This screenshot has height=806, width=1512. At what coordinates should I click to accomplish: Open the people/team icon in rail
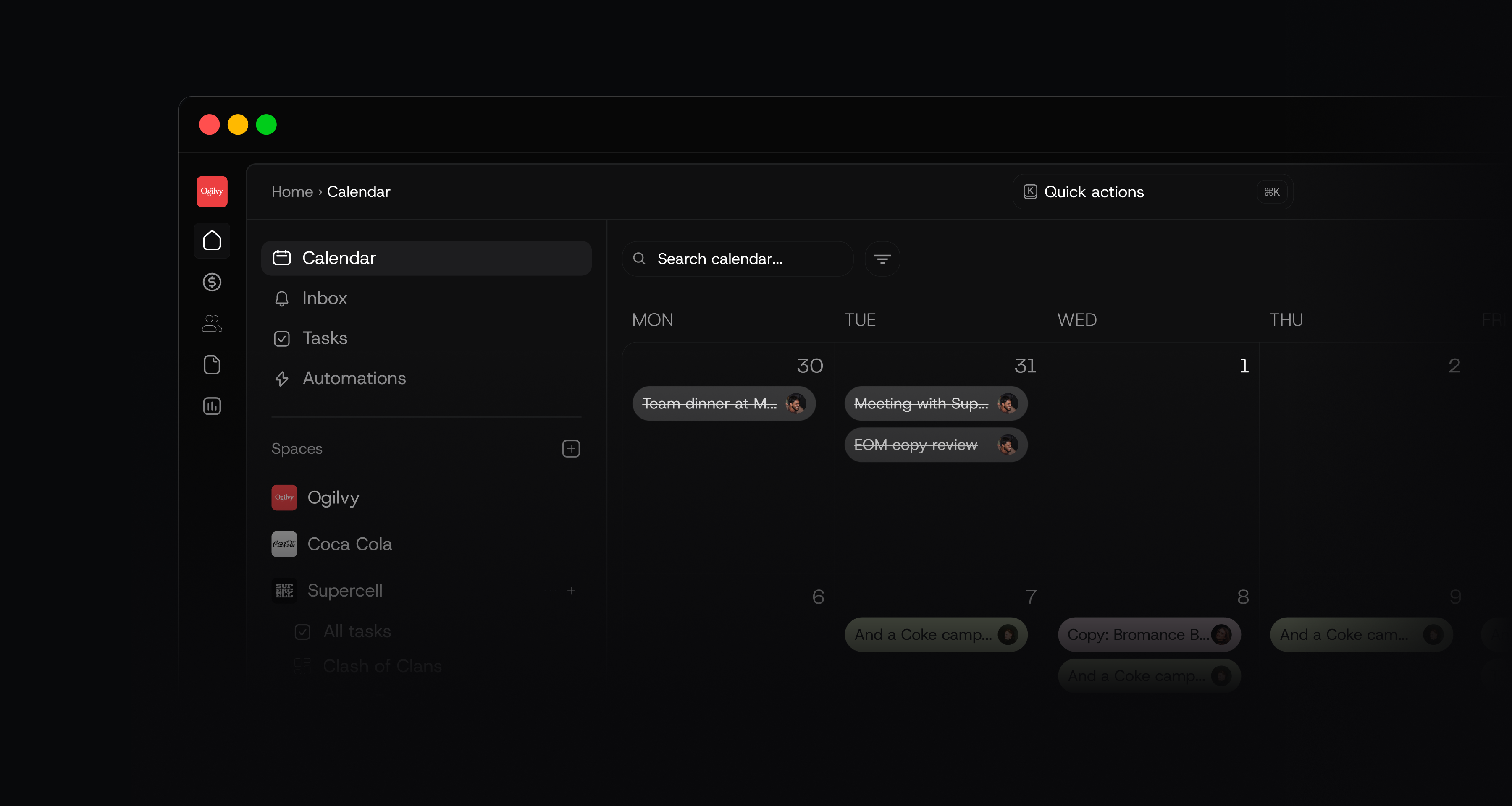click(x=212, y=323)
